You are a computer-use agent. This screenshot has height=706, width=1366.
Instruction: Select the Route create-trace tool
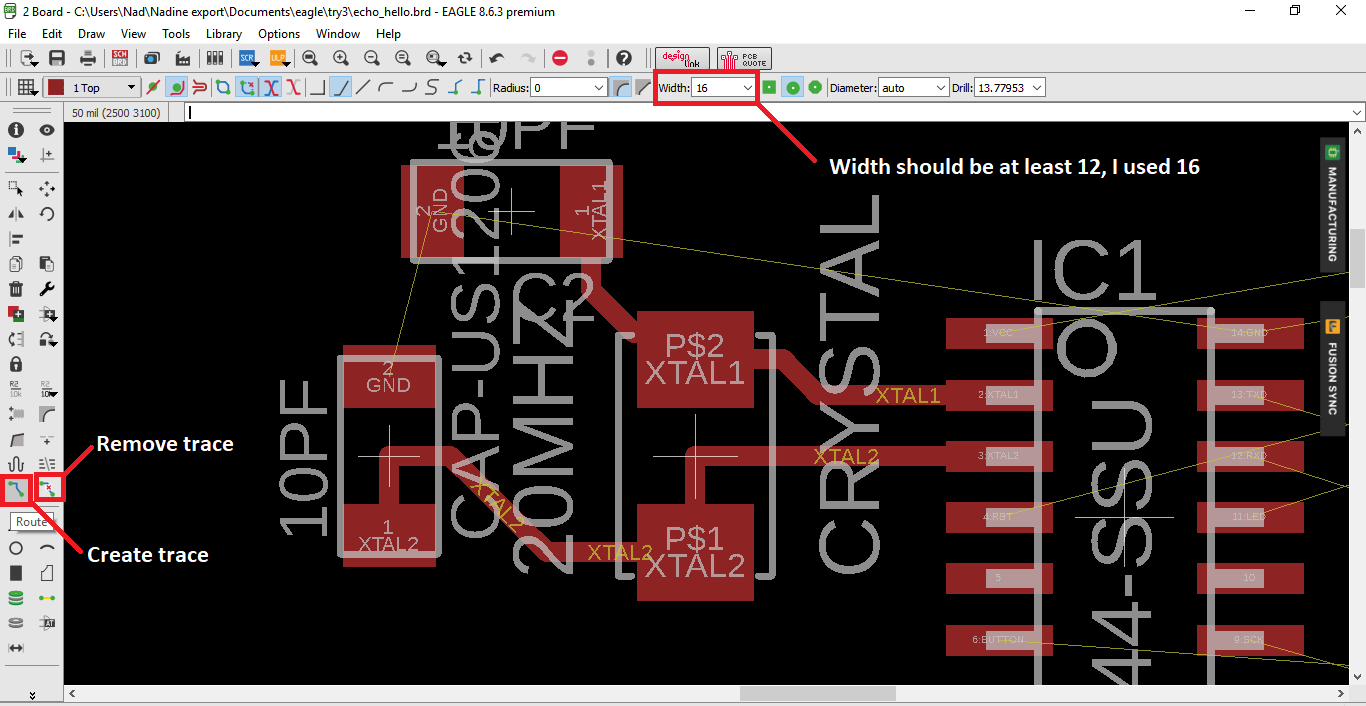coord(16,489)
